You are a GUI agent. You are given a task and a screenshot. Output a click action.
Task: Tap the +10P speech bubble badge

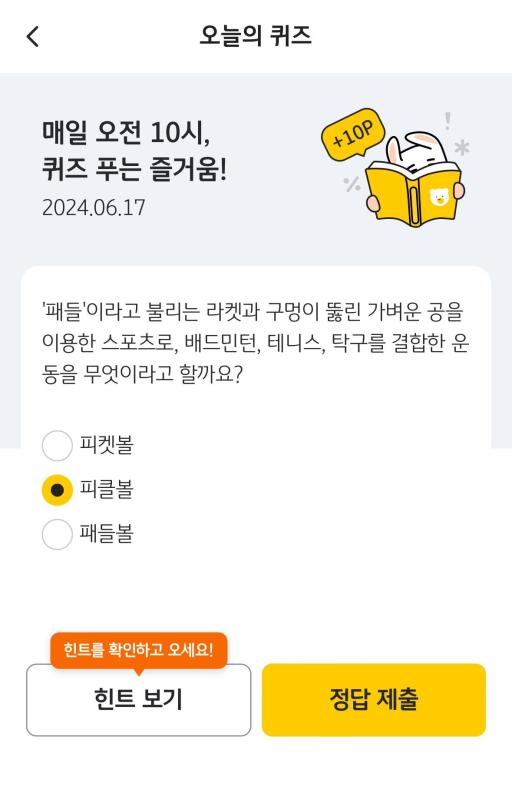coord(352,134)
